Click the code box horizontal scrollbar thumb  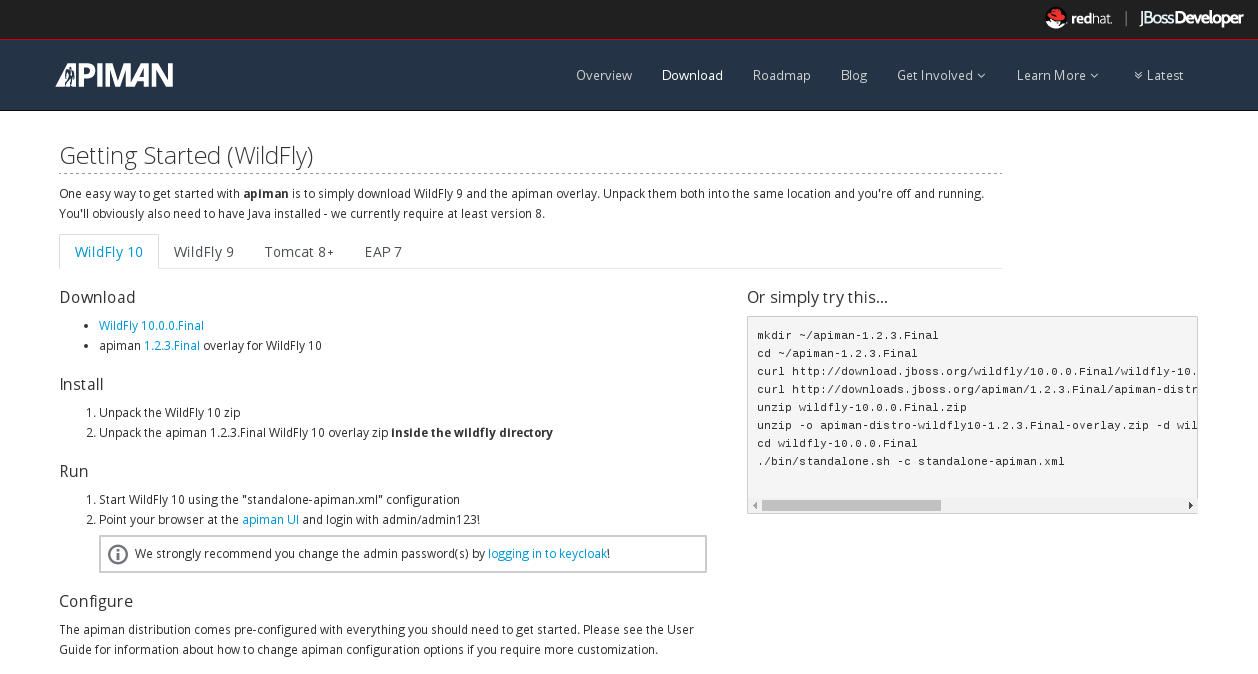tap(851, 506)
